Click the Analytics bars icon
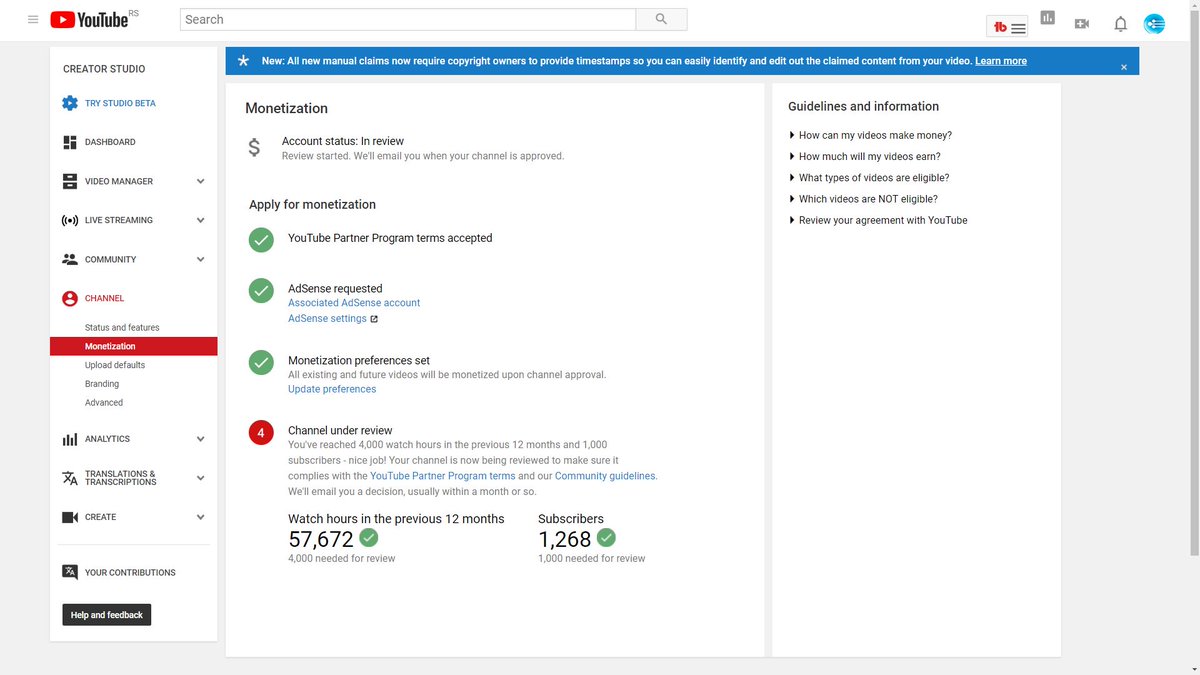This screenshot has height=675, width=1200. 70,439
